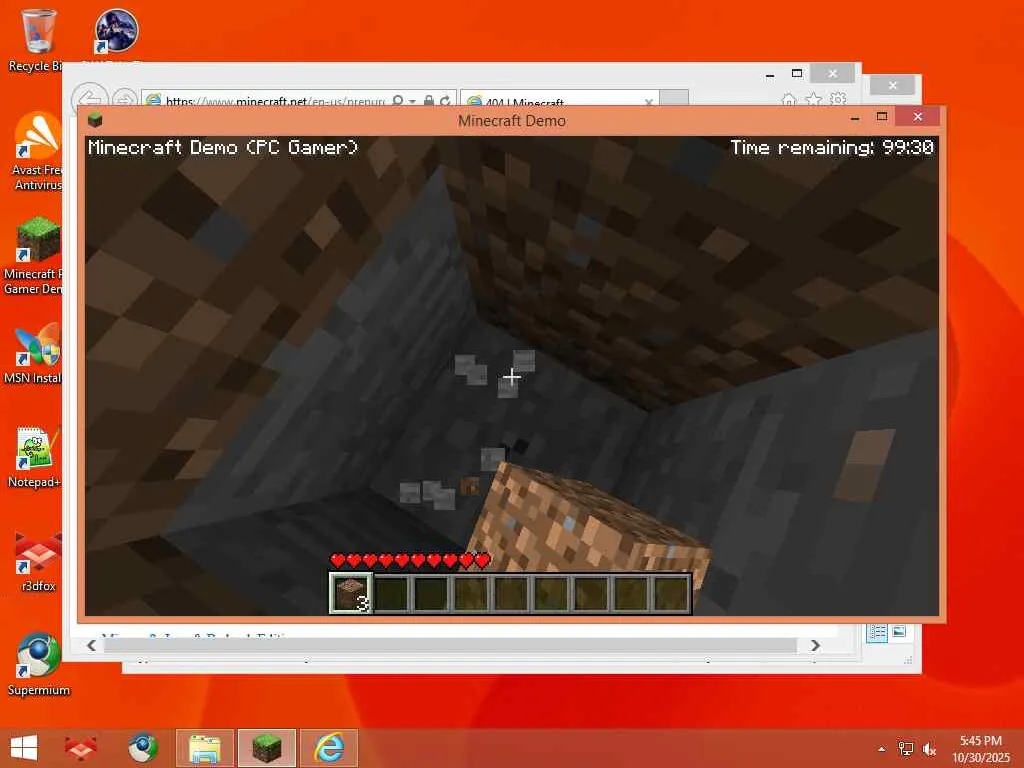
Task: Click the right arrow of IE horizontal scrollbar
Action: [x=815, y=645]
